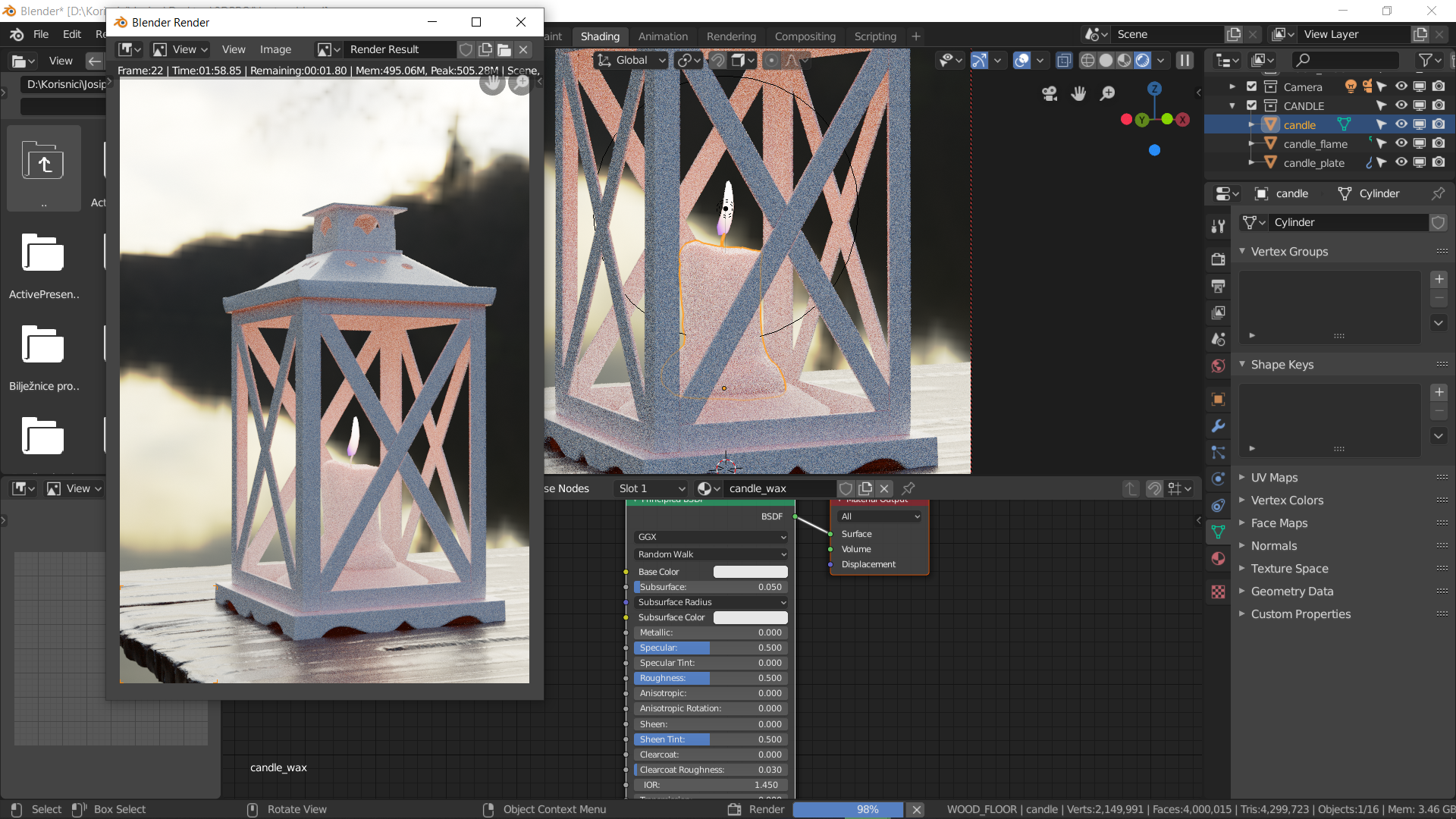
Task: Open image in Blender Render window
Action: (x=504, y=49)
